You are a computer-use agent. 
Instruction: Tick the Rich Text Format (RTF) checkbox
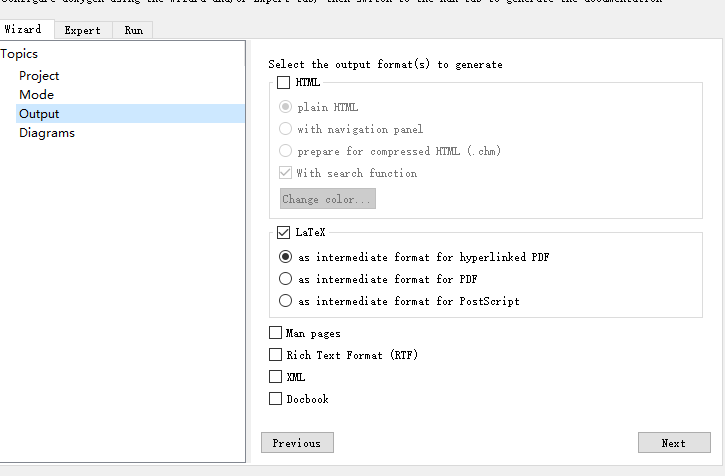click(x=276, y=355)
